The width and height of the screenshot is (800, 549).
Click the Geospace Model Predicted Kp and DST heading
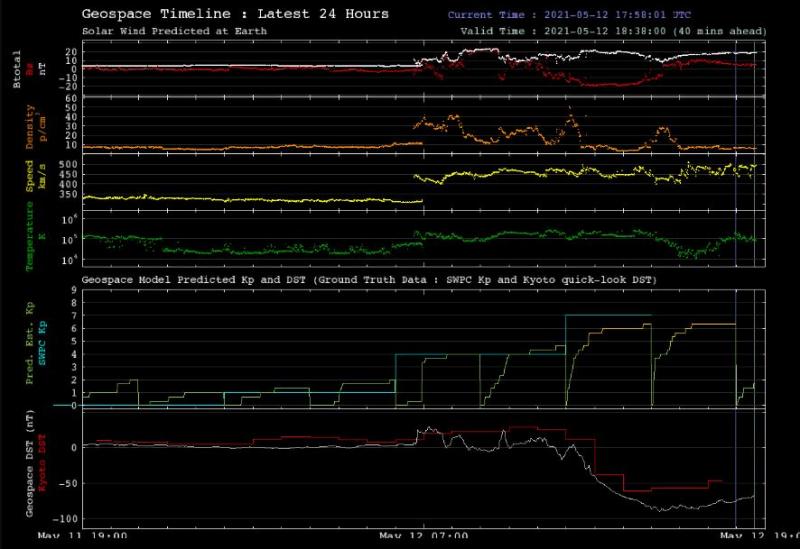[369, 280]
